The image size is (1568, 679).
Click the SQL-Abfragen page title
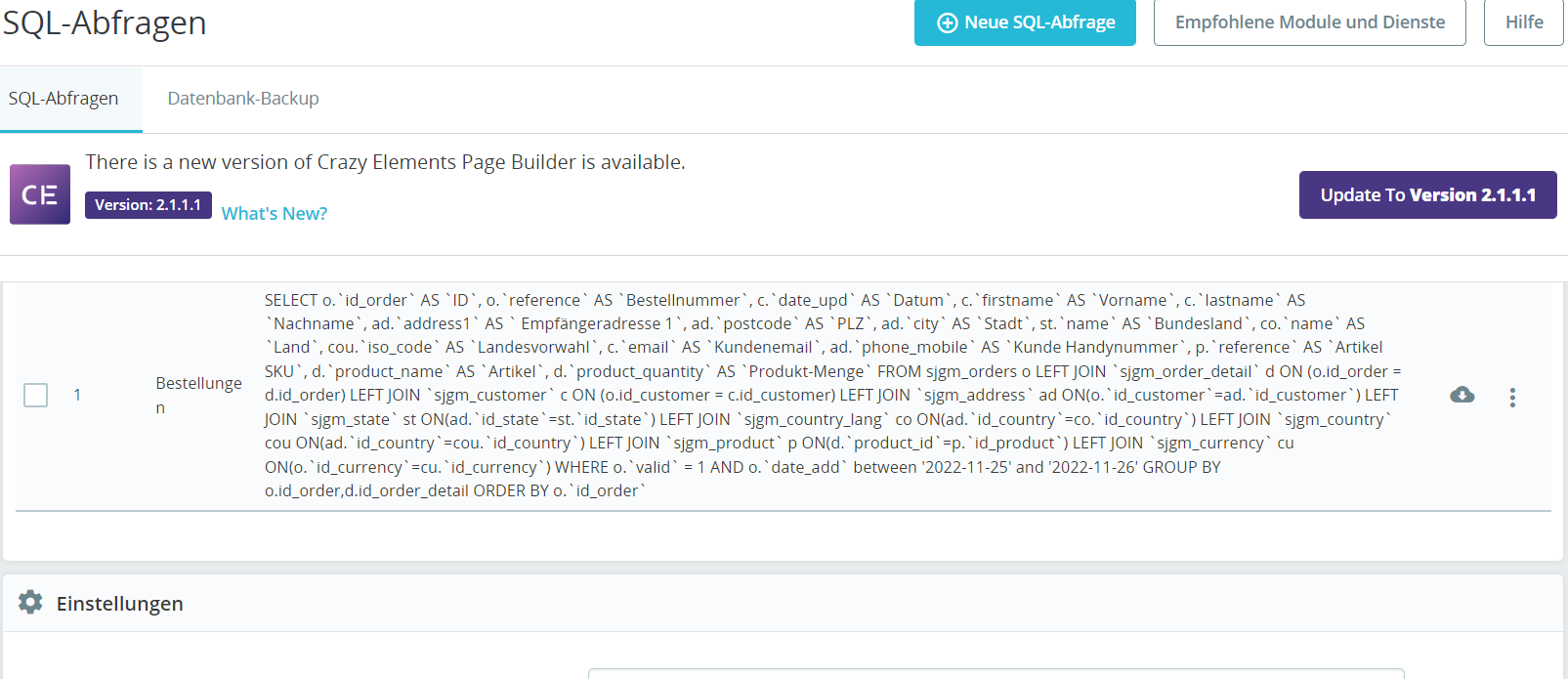click(x=105, y=22)
